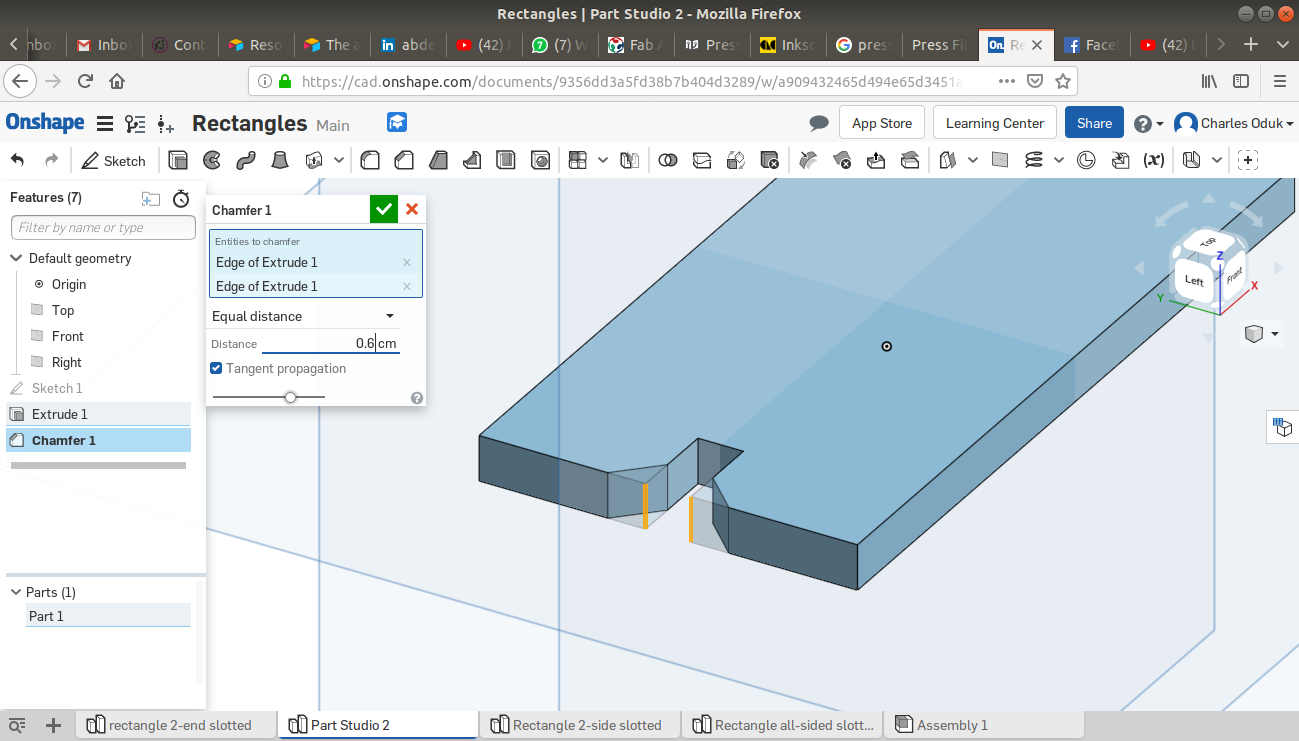This screenshot has height=741, width=1299.
Task: Select the Fillet tool
Action: pyautogui.click(x=369, y=160)
